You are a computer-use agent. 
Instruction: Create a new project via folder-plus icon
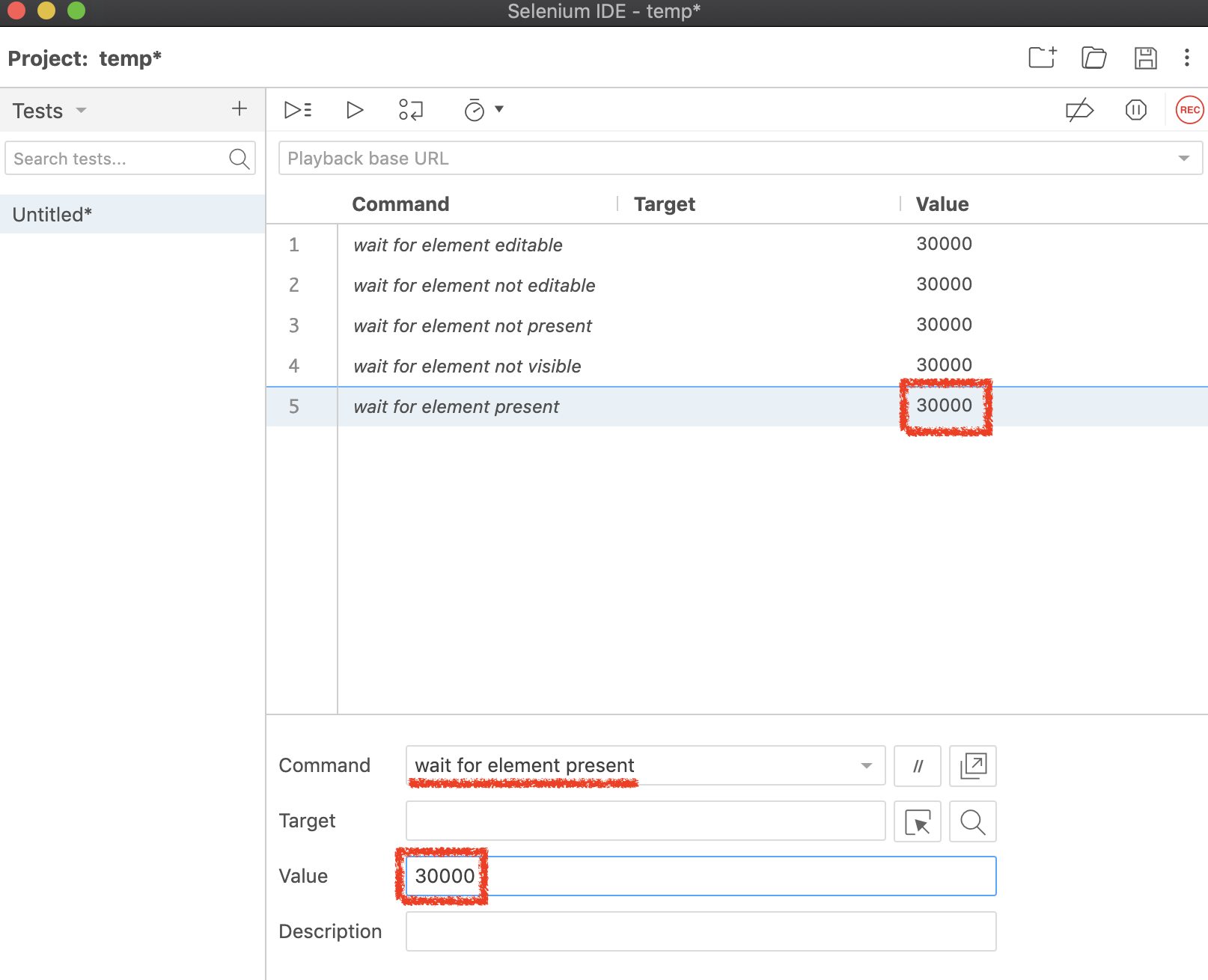coord(1042,58)
